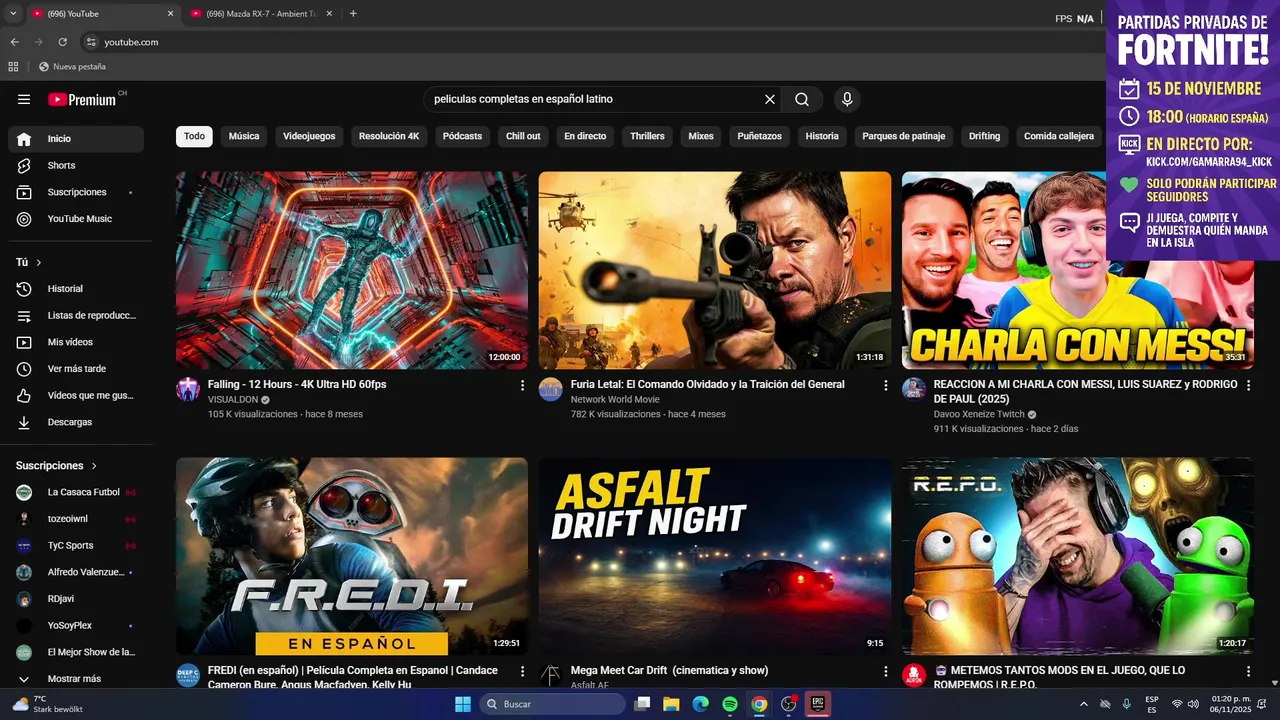This screenshot has width=1280, height=720.
Task: Play Asfalt Drift Night thumbnail
Action: point(715,556)
